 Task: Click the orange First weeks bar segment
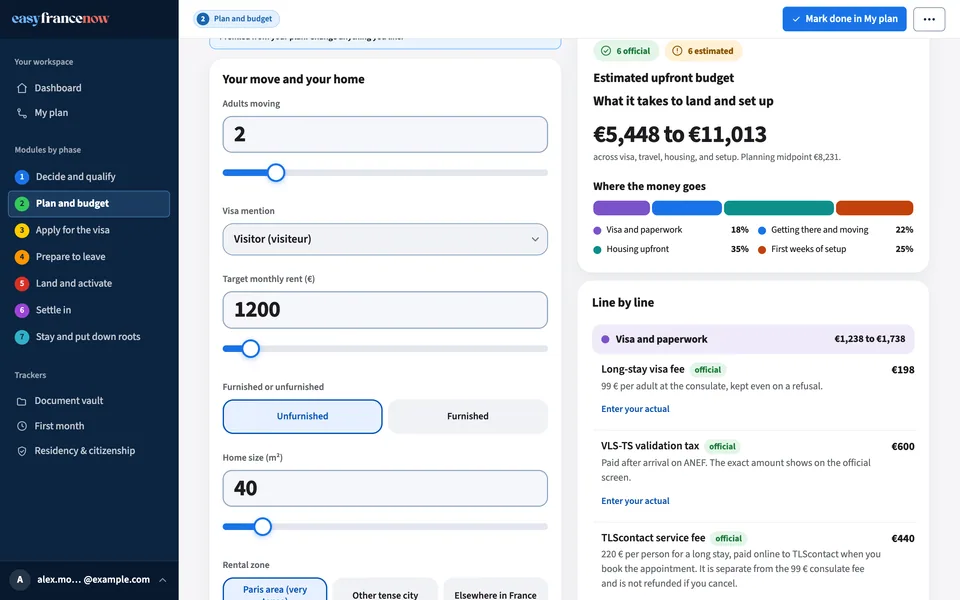874,208
